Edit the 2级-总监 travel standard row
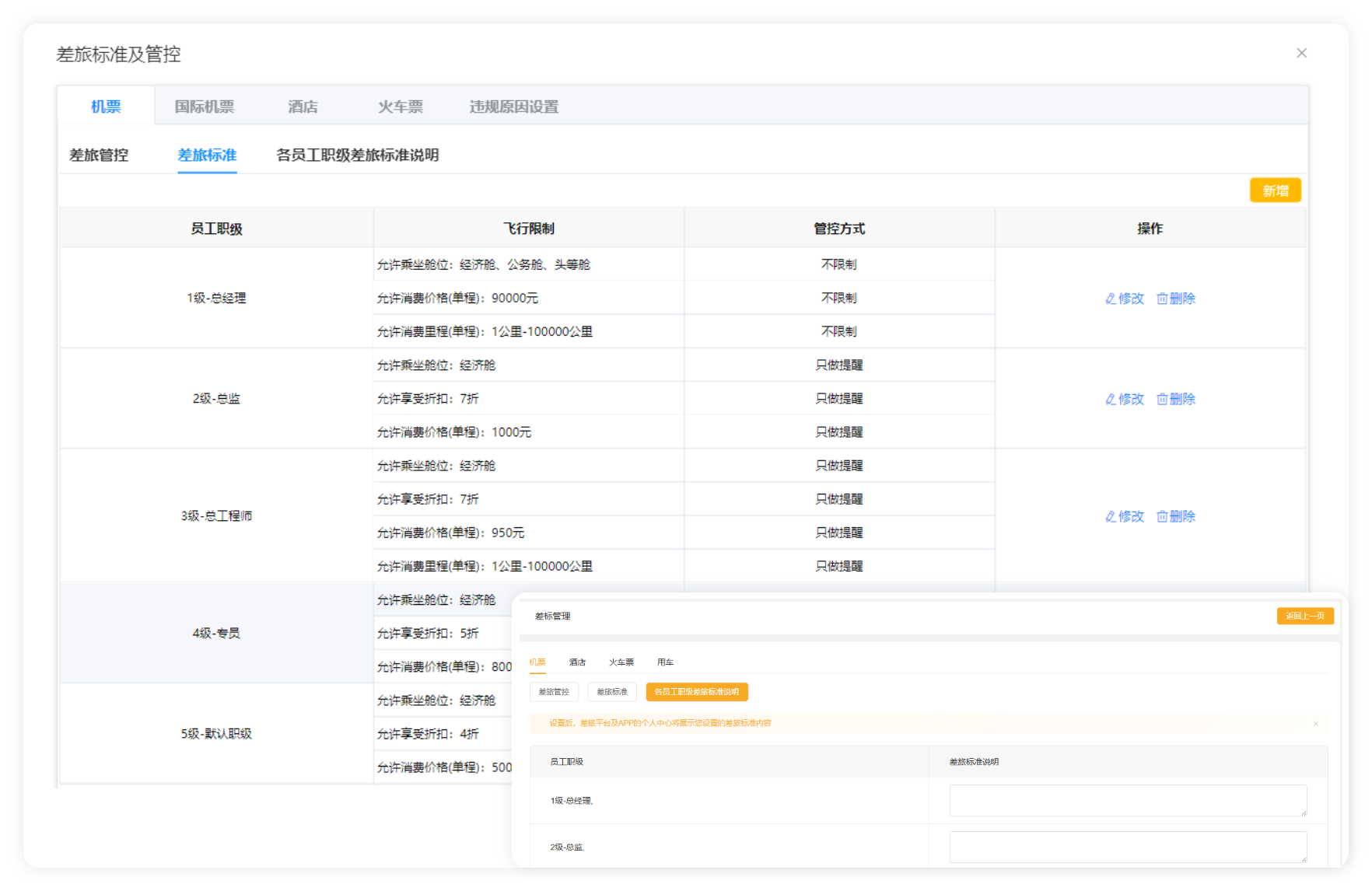 (1124, 399)
